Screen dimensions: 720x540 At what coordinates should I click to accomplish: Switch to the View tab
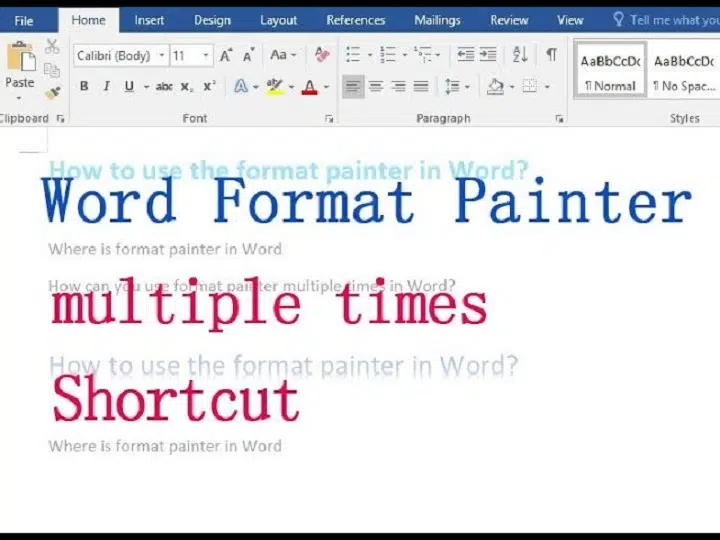(570, 20)
